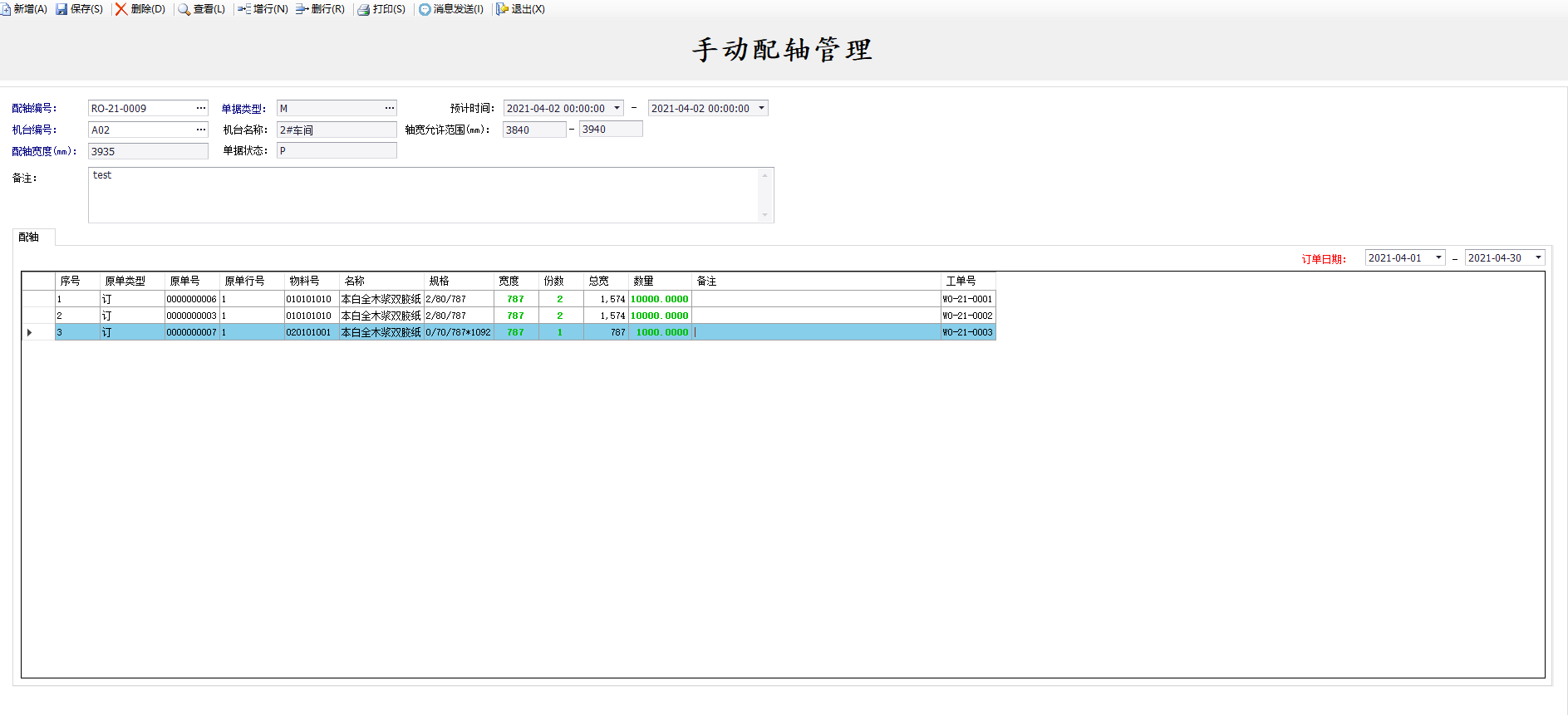
Task: Open the 机台编号 lookup ellipsis button
Action: (201, 130)
